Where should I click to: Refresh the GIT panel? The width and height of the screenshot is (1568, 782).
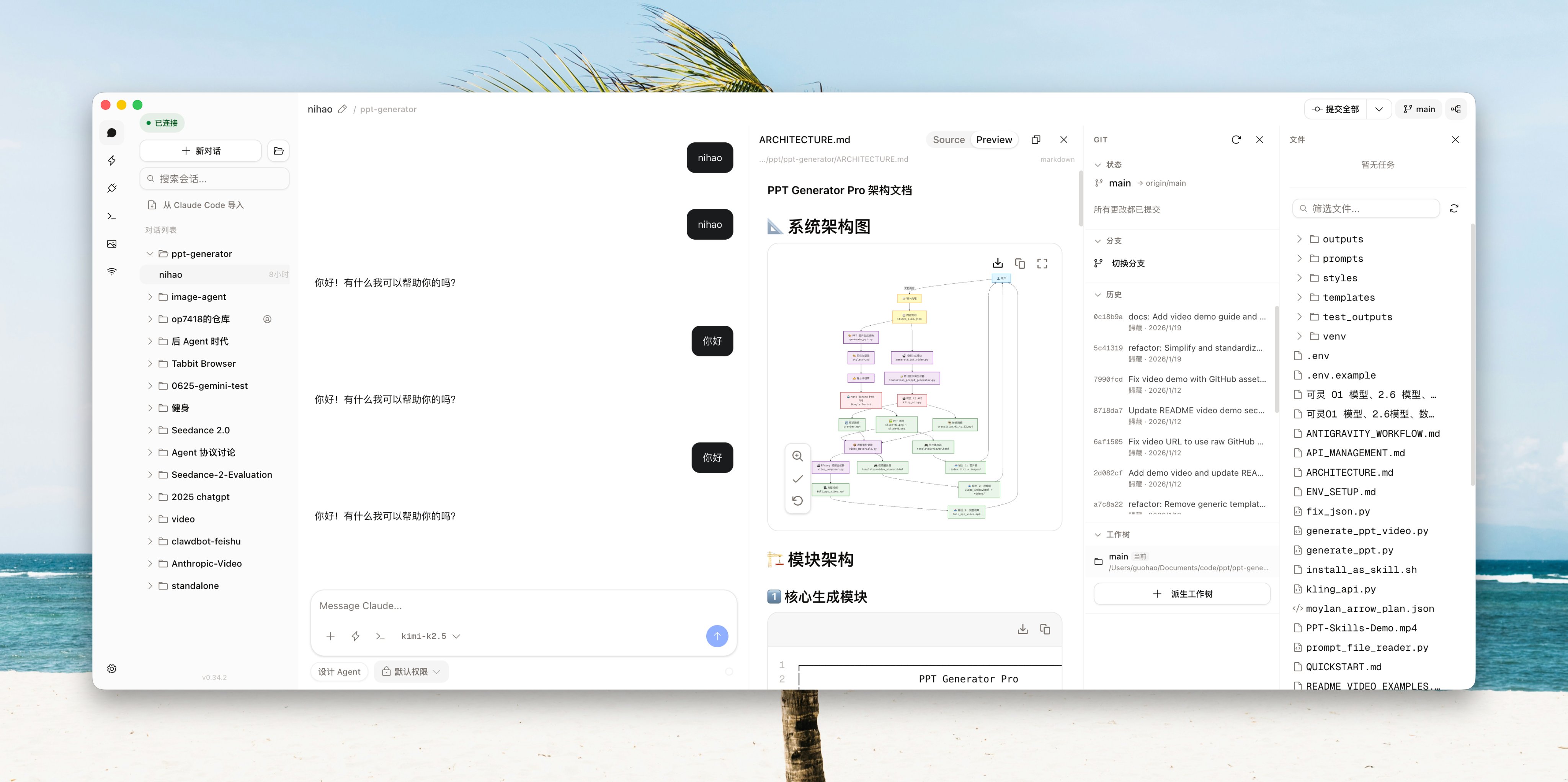(1236, 140)
